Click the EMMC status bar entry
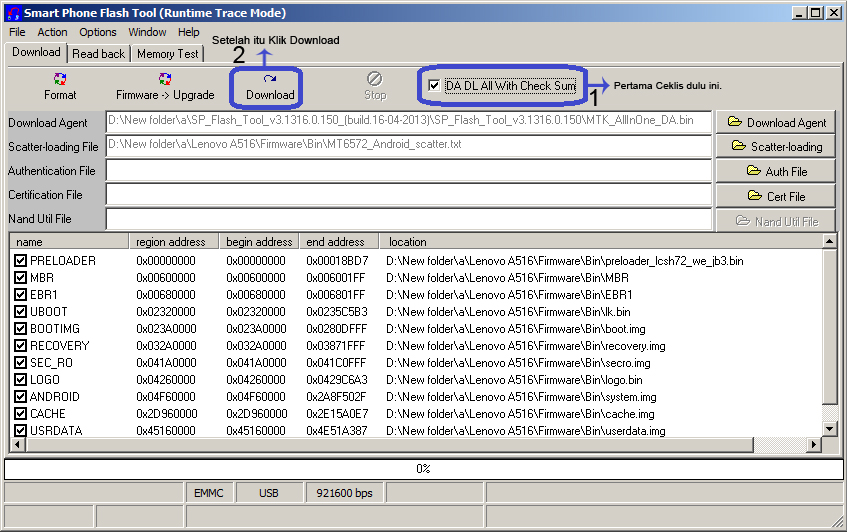The width and height of the screenshot is (847, 532). pos(209,493)
